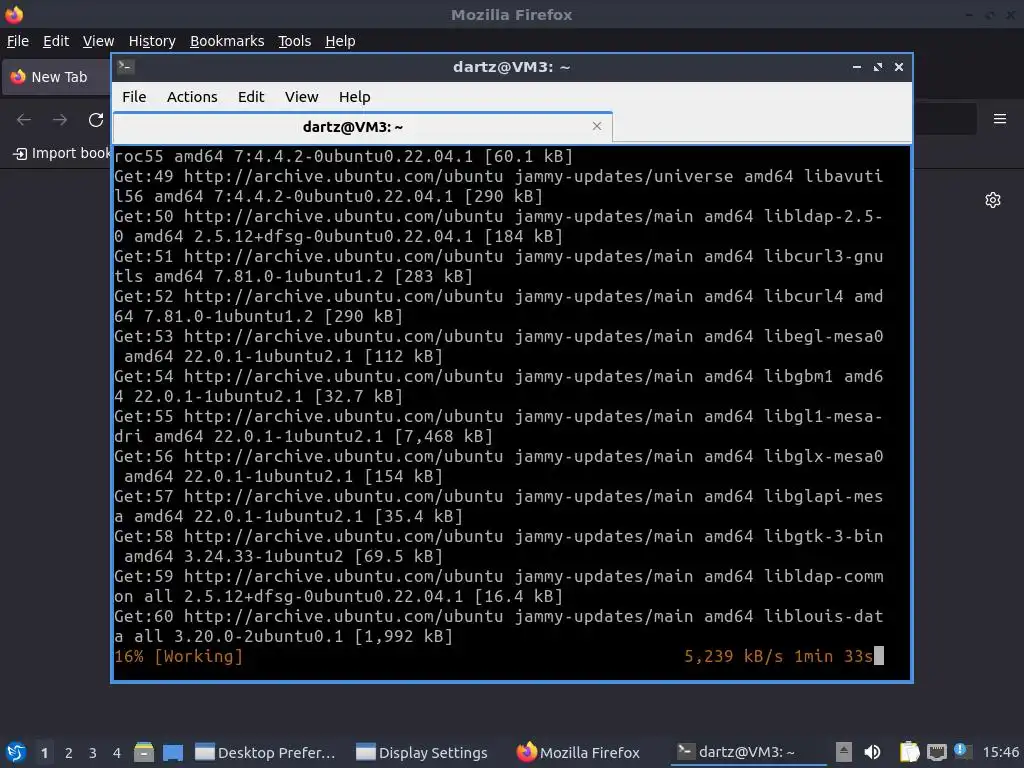1024x768 pixels.
Task: Open Firefox File menu
Action: [18, 41]
